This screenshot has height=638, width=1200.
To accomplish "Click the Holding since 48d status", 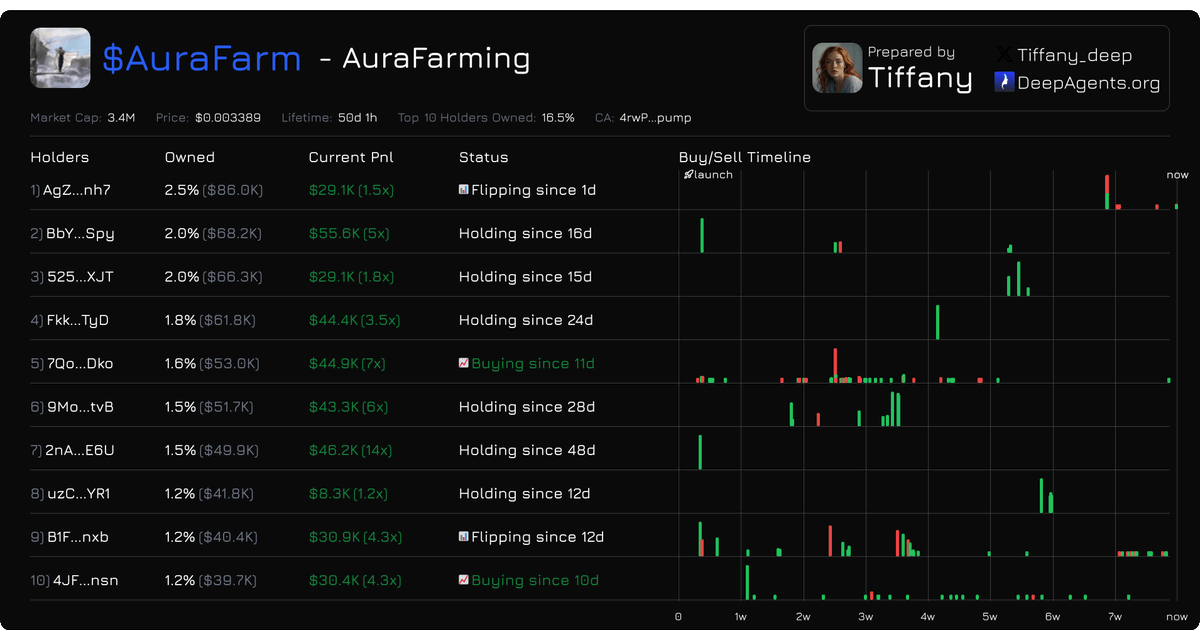I will pos(527,450).
